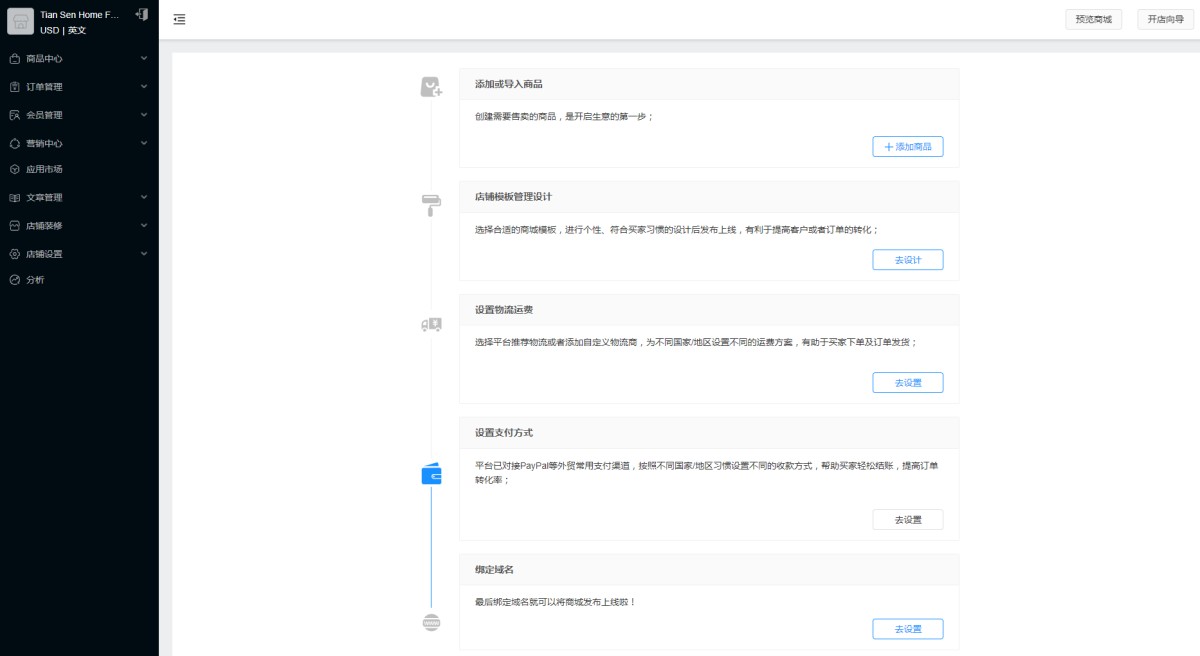Click the 预览商城 button

1093,19
